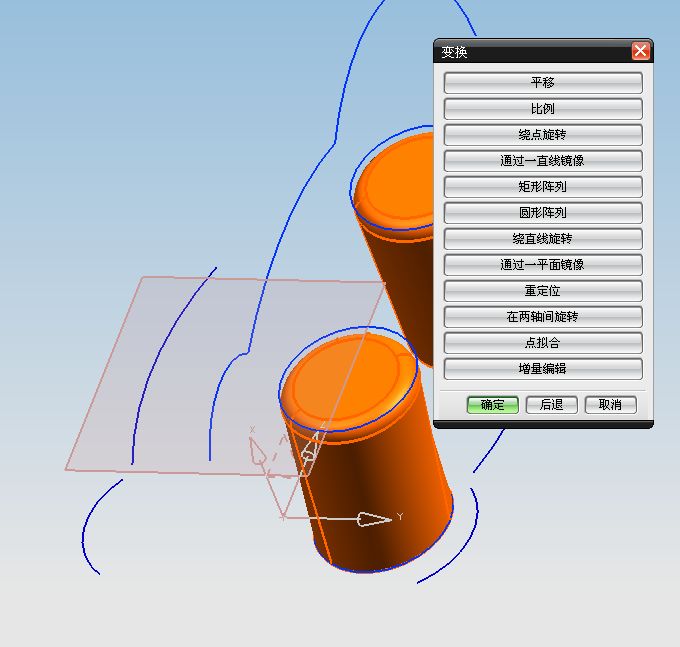Pick the 点拟合 option

click(543, 343)
